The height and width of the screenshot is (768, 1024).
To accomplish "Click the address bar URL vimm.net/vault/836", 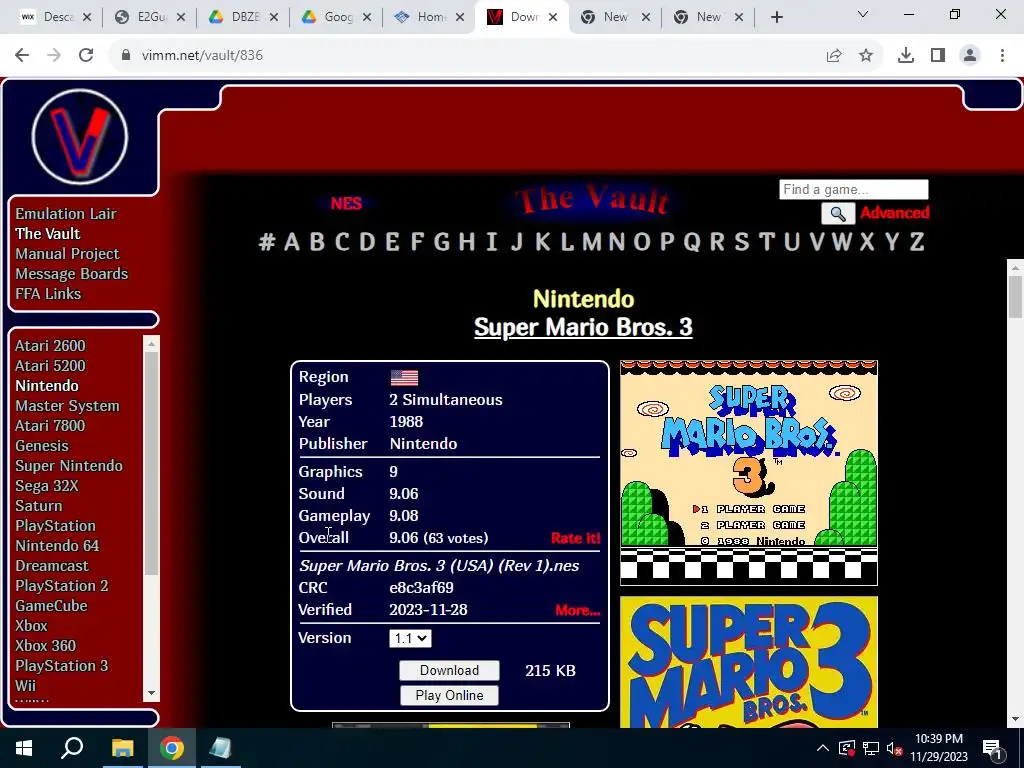I will 202,56.
